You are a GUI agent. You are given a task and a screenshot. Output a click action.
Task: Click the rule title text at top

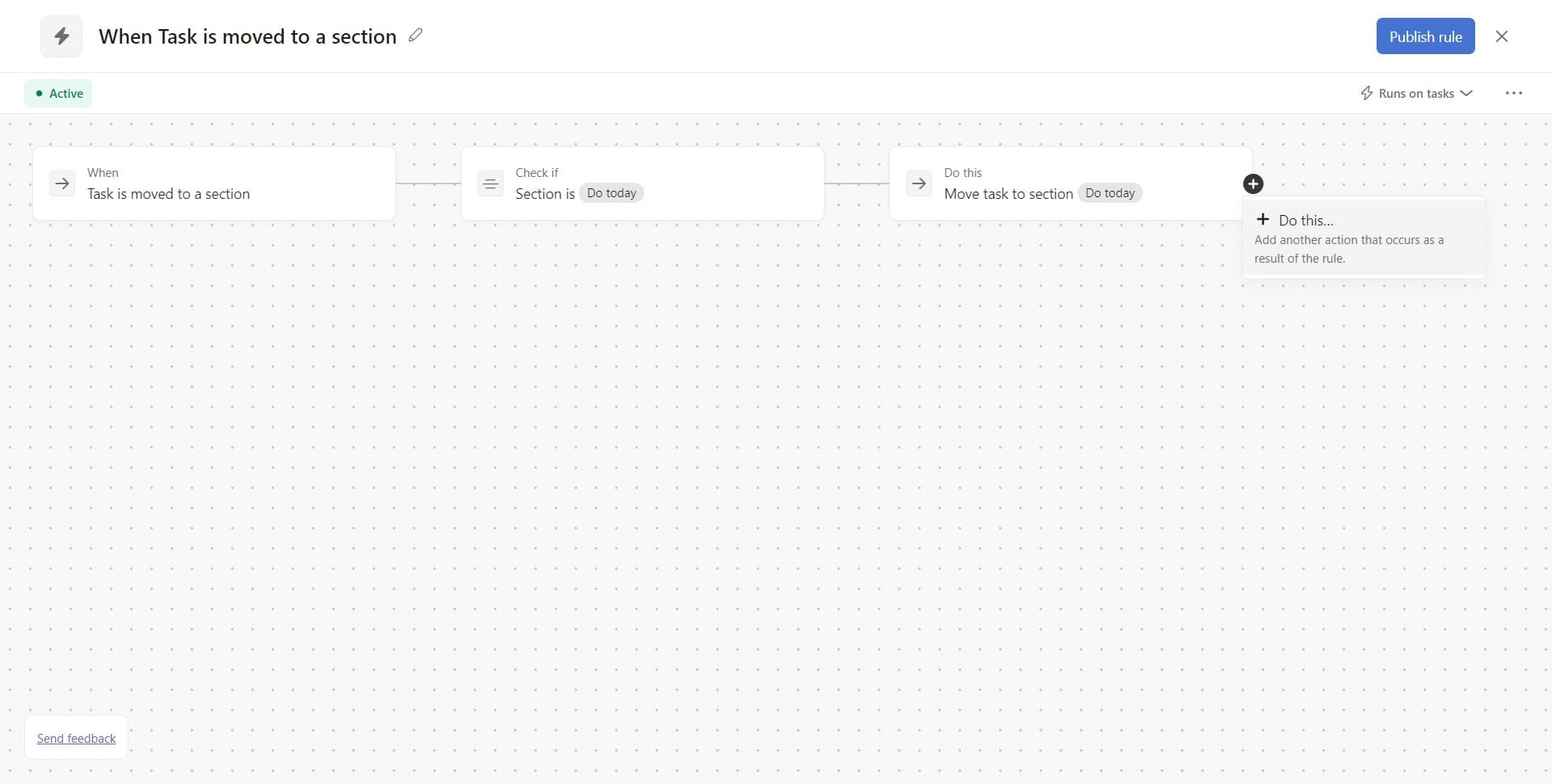click(x=247, y=36)
